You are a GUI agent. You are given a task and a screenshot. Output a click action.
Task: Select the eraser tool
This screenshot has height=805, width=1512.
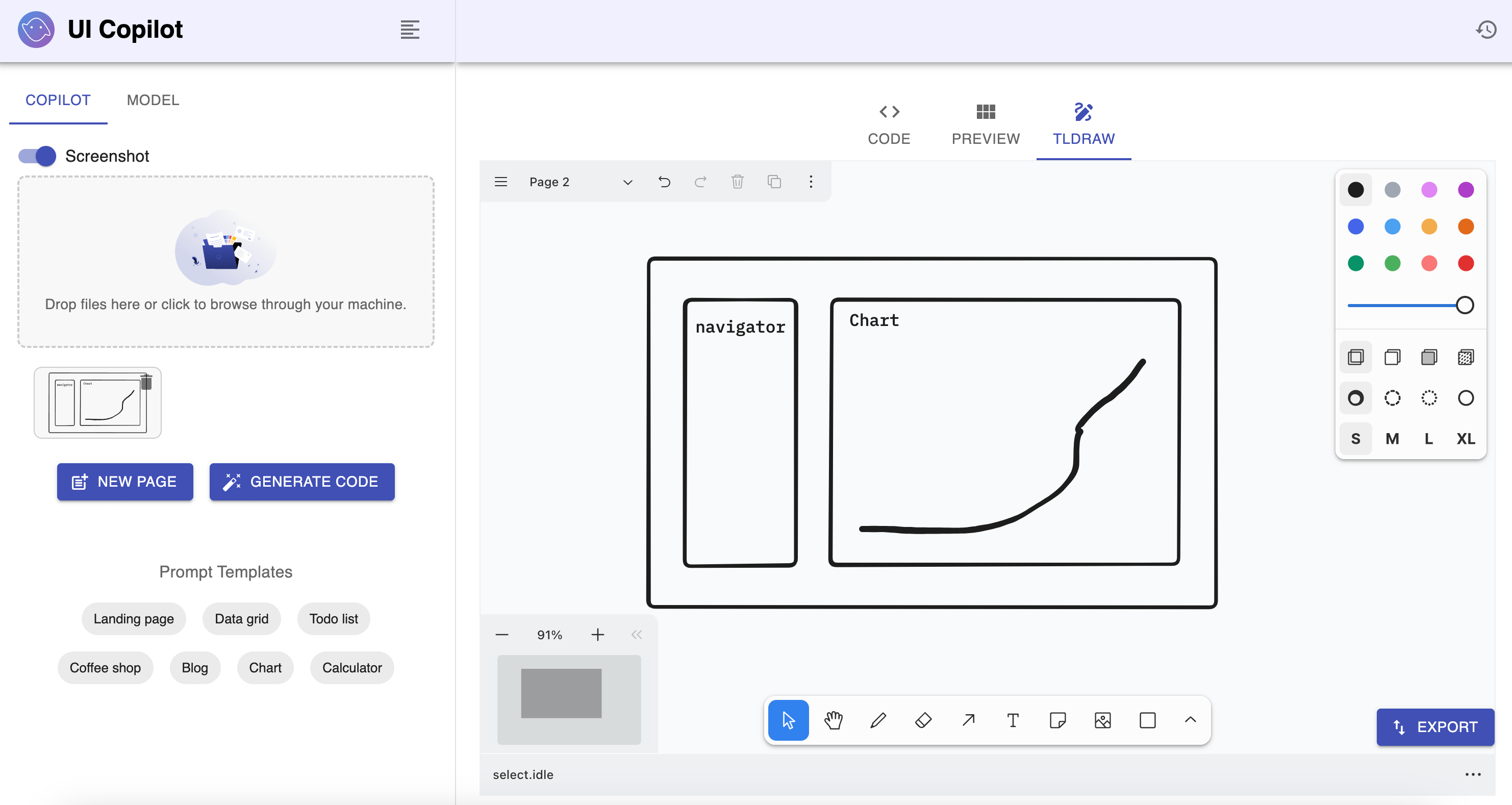coord(923,720)
